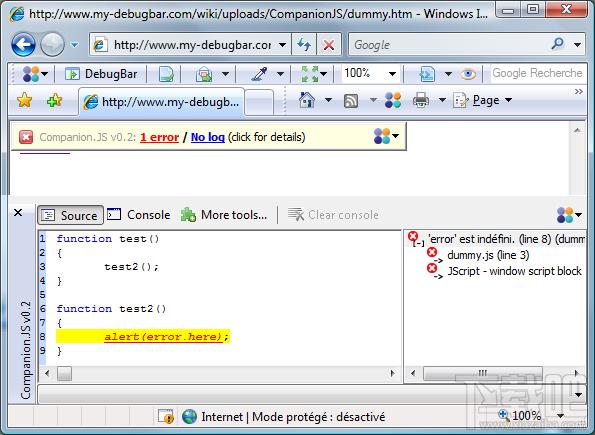
Task: Open the Print dropdown arrow
Action: (442, 100)
